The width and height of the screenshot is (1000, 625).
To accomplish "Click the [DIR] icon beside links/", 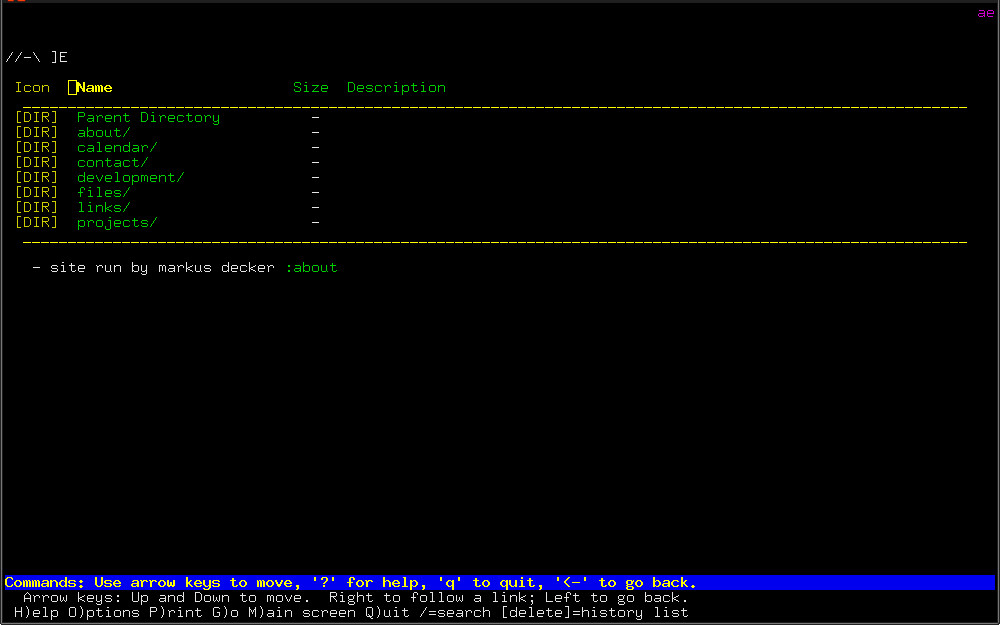I will [36, 208].
